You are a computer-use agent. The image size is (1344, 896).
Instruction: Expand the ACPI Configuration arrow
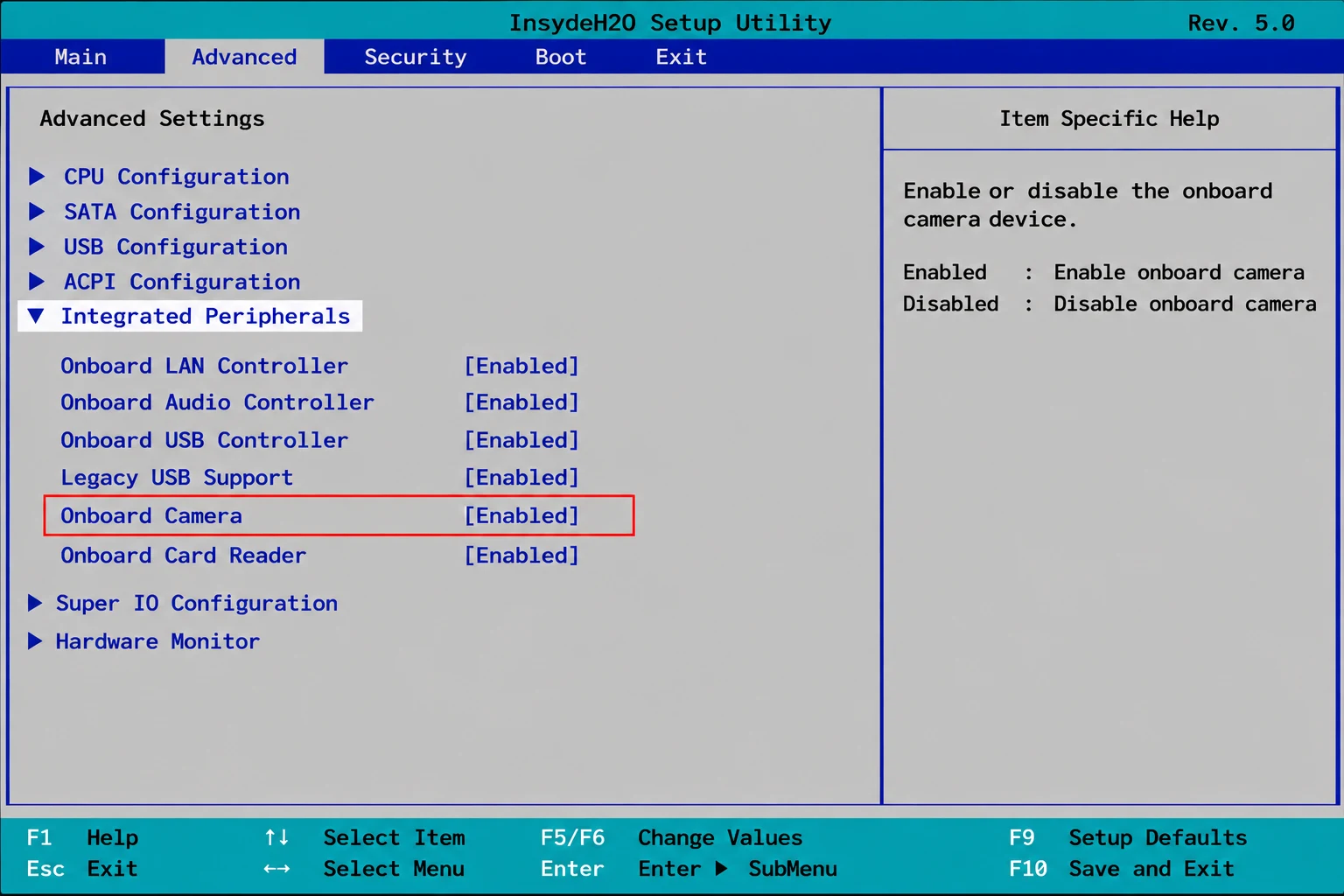[37, 282]
